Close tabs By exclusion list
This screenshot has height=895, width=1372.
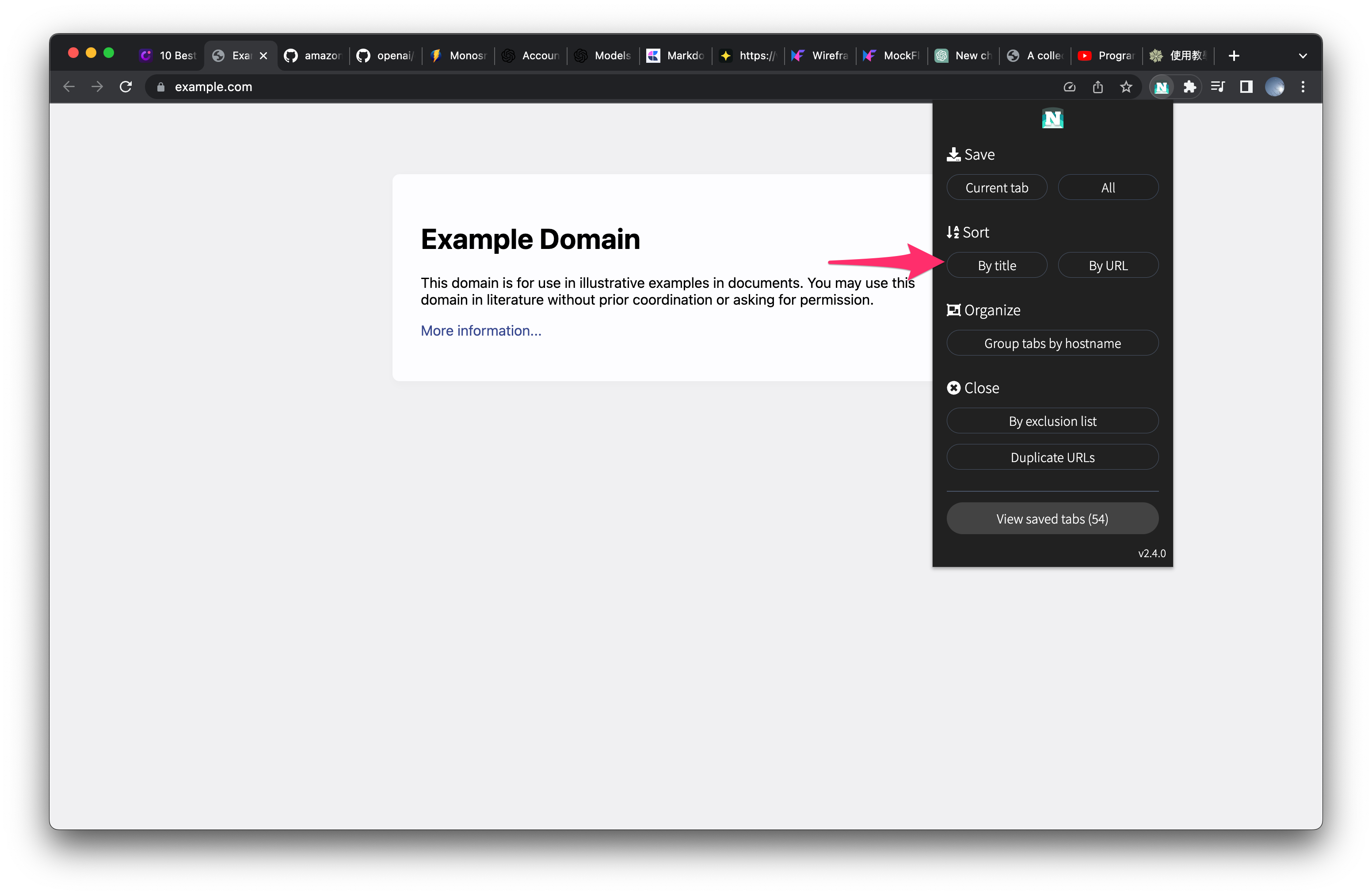(x=1052, y=421)
